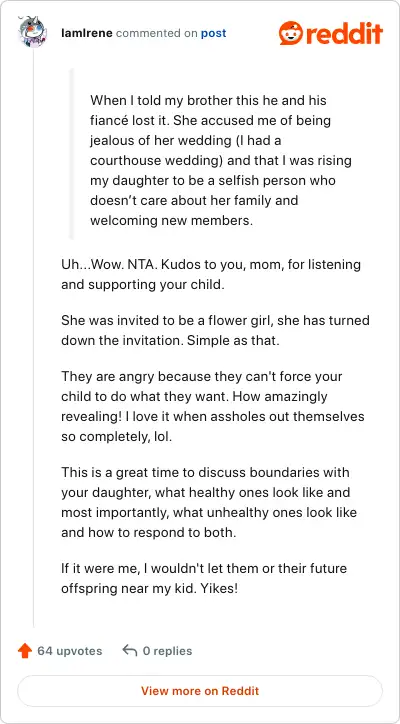This screenshot has width=400, height=724.
Task: Click the 'If it were me' paragraph
Action: click(x=204, y=578)
